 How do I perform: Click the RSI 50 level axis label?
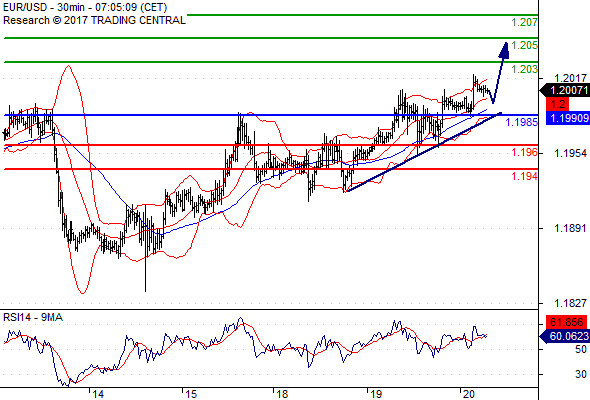pyautogui.click(x=581, y=349)
